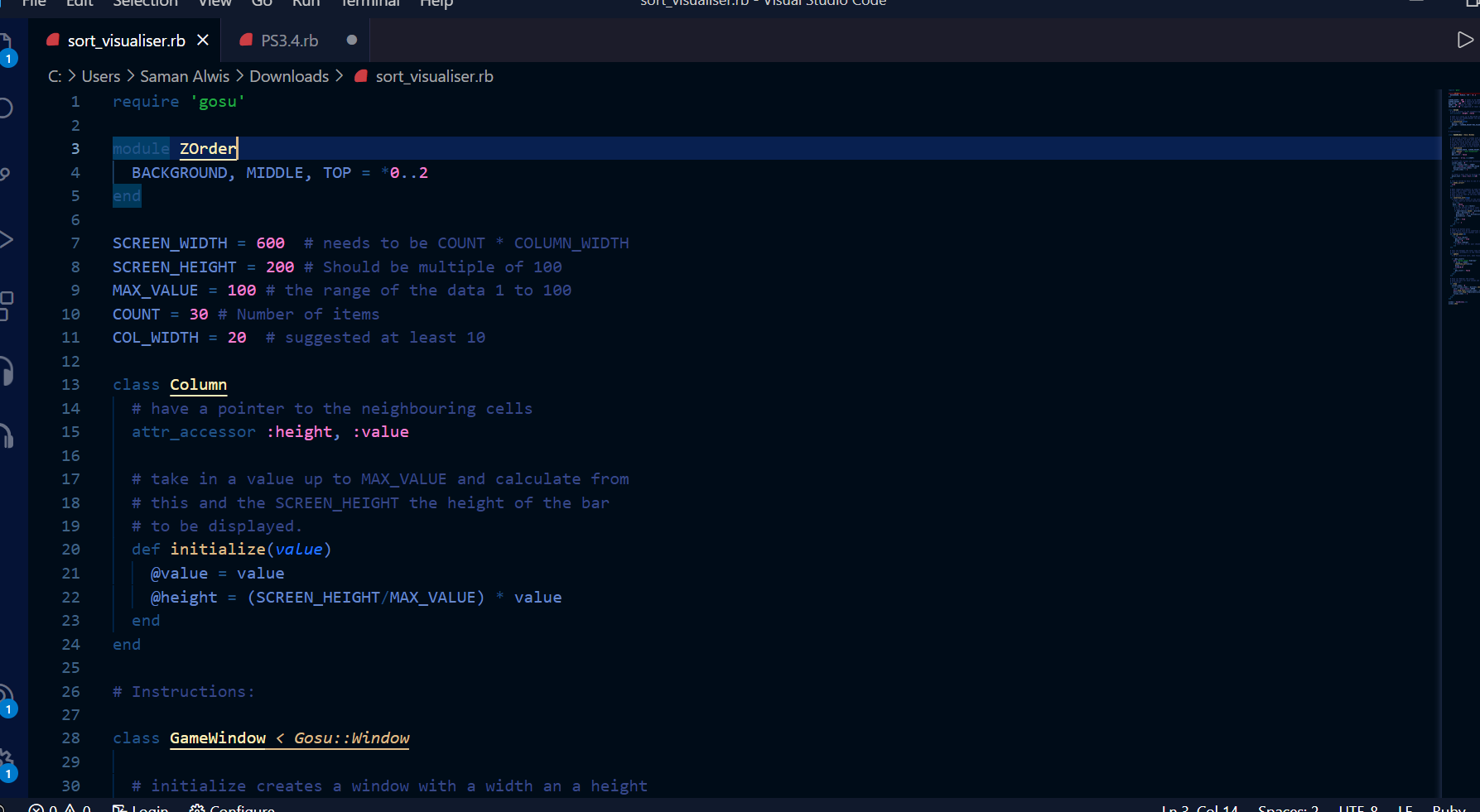Open the File menu
This screenshot has height=812, width=1480.
[x=34, y=3]
